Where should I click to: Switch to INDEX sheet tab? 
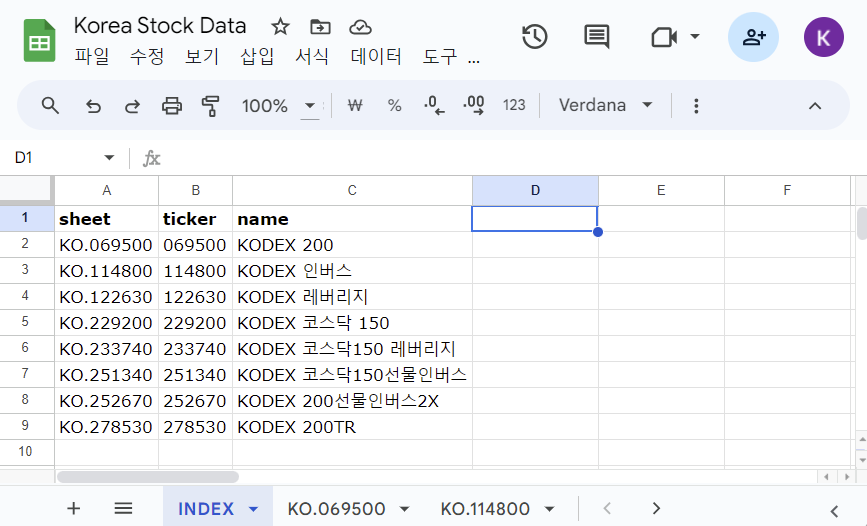[206, 509]
